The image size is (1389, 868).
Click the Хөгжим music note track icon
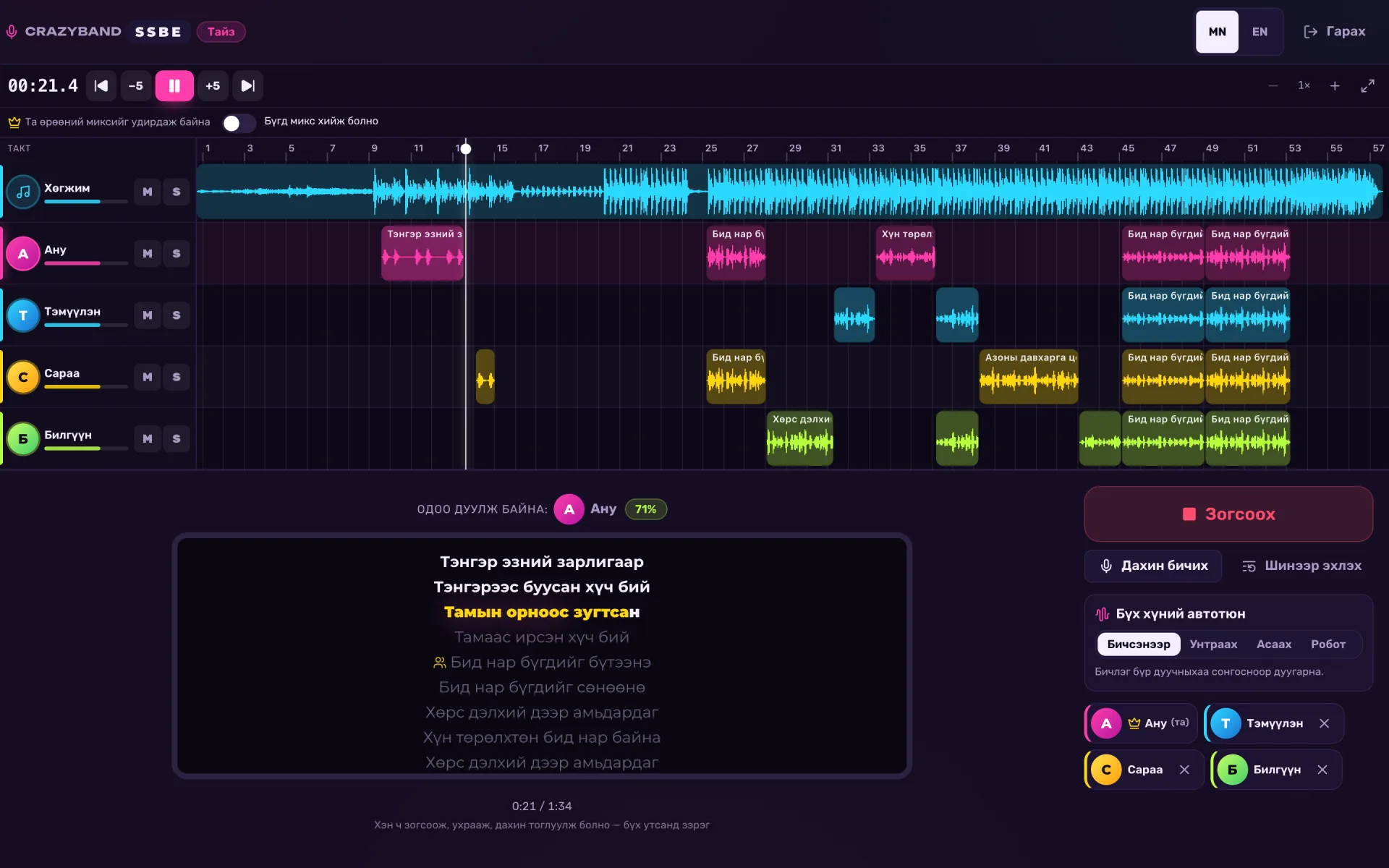(23, 192)
